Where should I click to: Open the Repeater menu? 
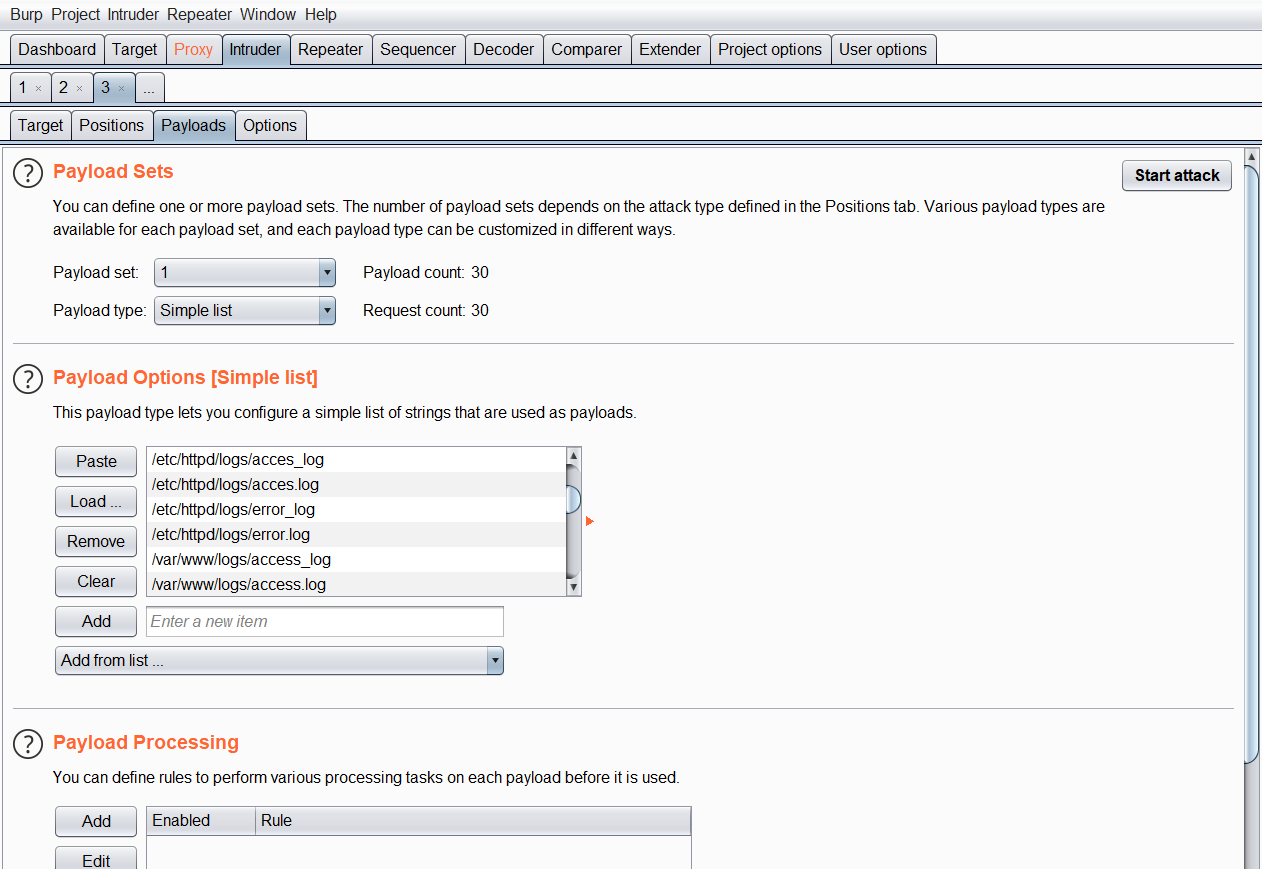[200, 14]
